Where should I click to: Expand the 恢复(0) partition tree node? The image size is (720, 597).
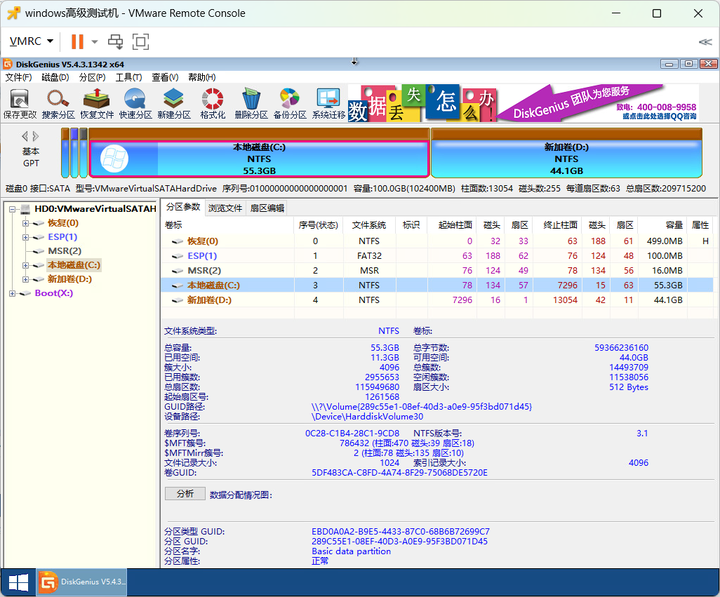(26, 223)
